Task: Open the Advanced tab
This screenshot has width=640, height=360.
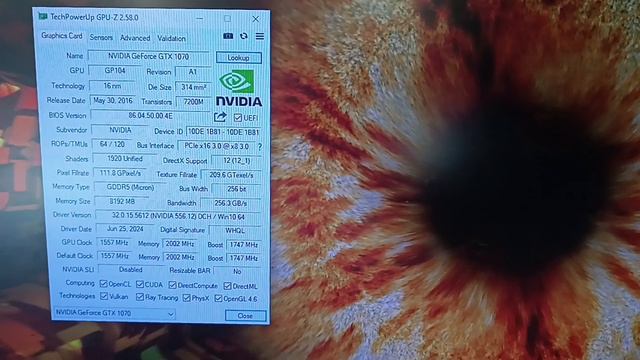Action: pos(135,38)
